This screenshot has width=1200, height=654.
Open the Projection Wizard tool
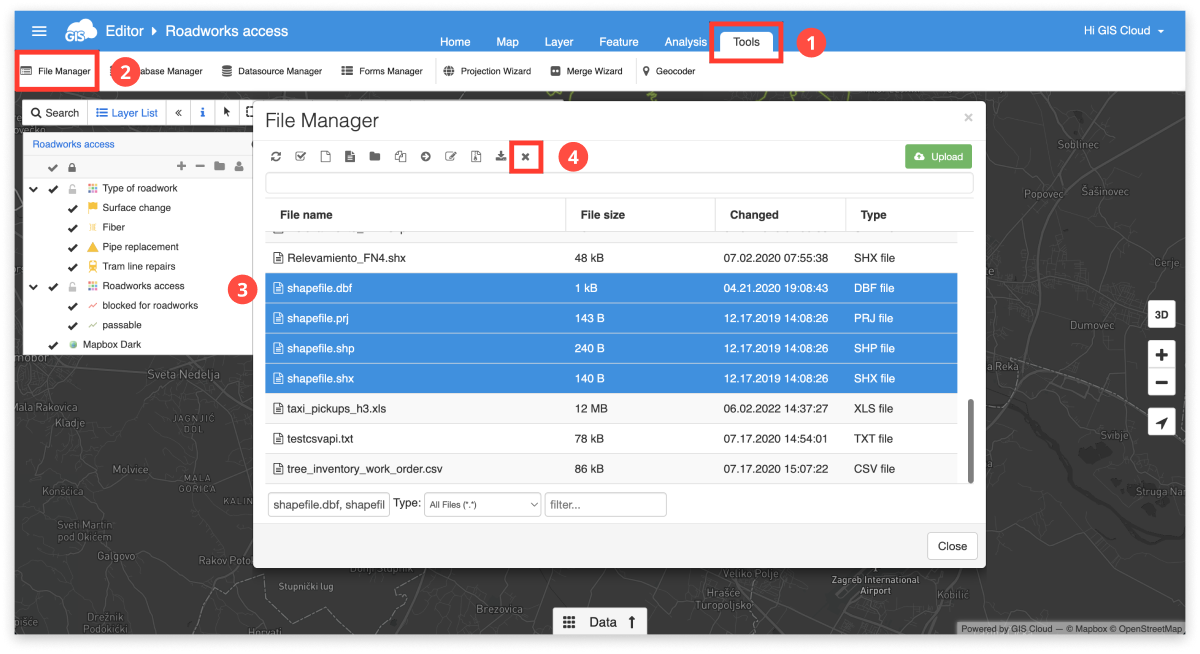click(x=490, y=71)
